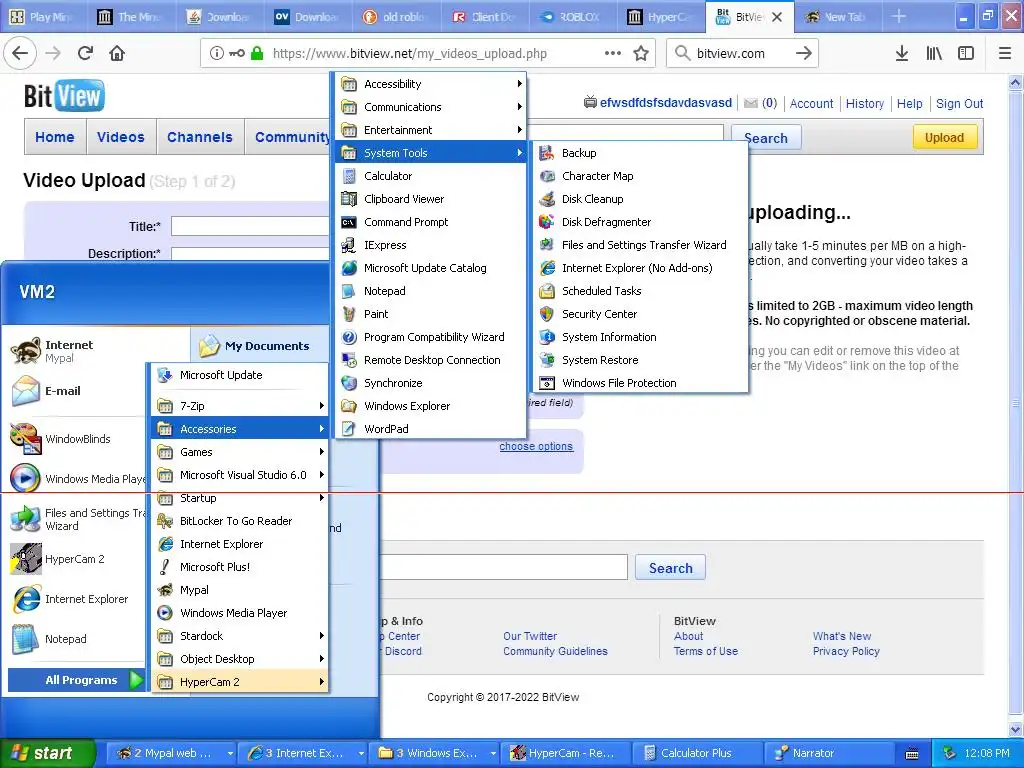1024x768 pixels.
Task: Open the Videos tab on BitView
Action: pos(121,137)
